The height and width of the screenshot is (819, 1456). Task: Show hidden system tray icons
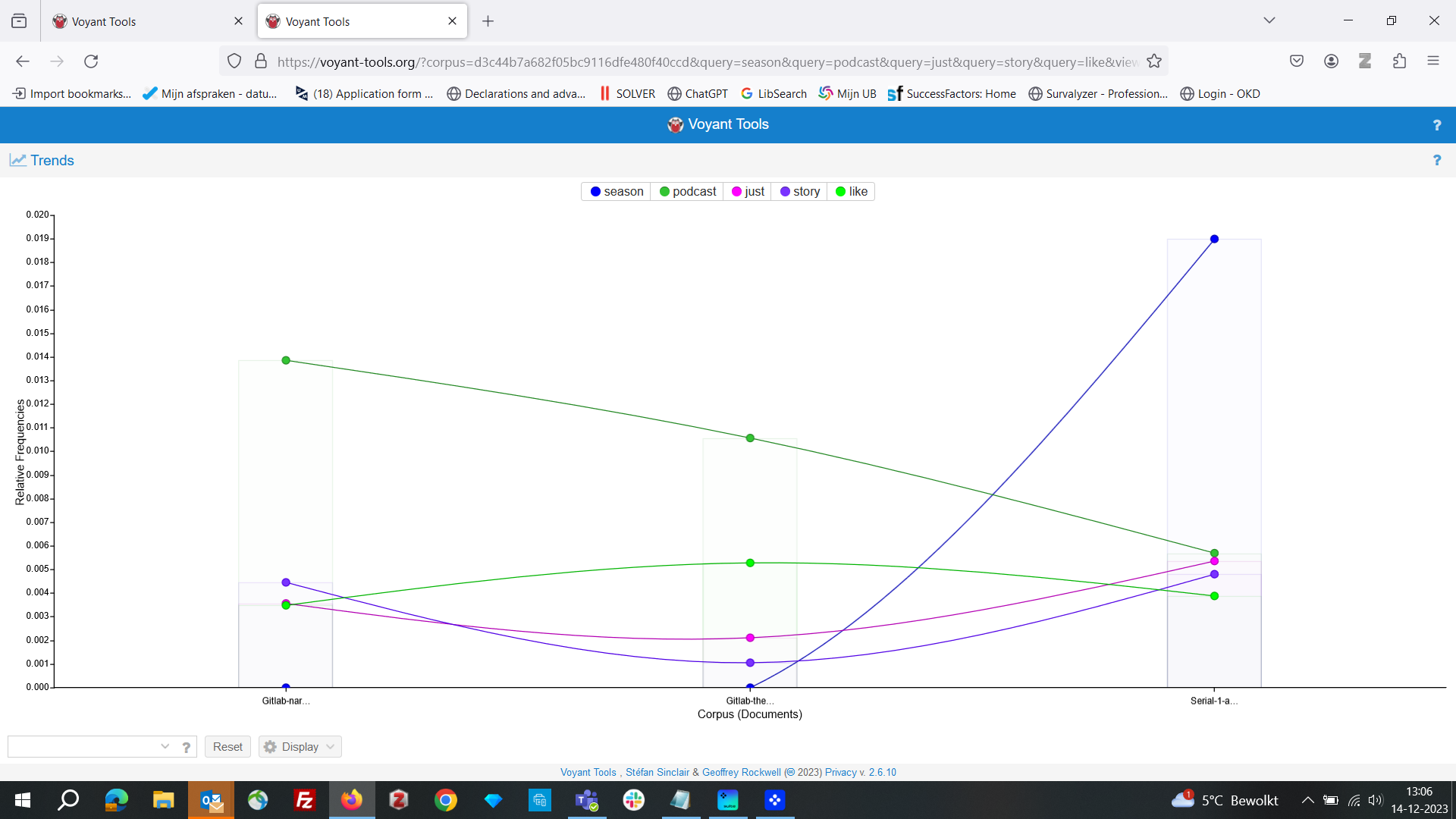pyautogui.click(x=1308, y=800)
